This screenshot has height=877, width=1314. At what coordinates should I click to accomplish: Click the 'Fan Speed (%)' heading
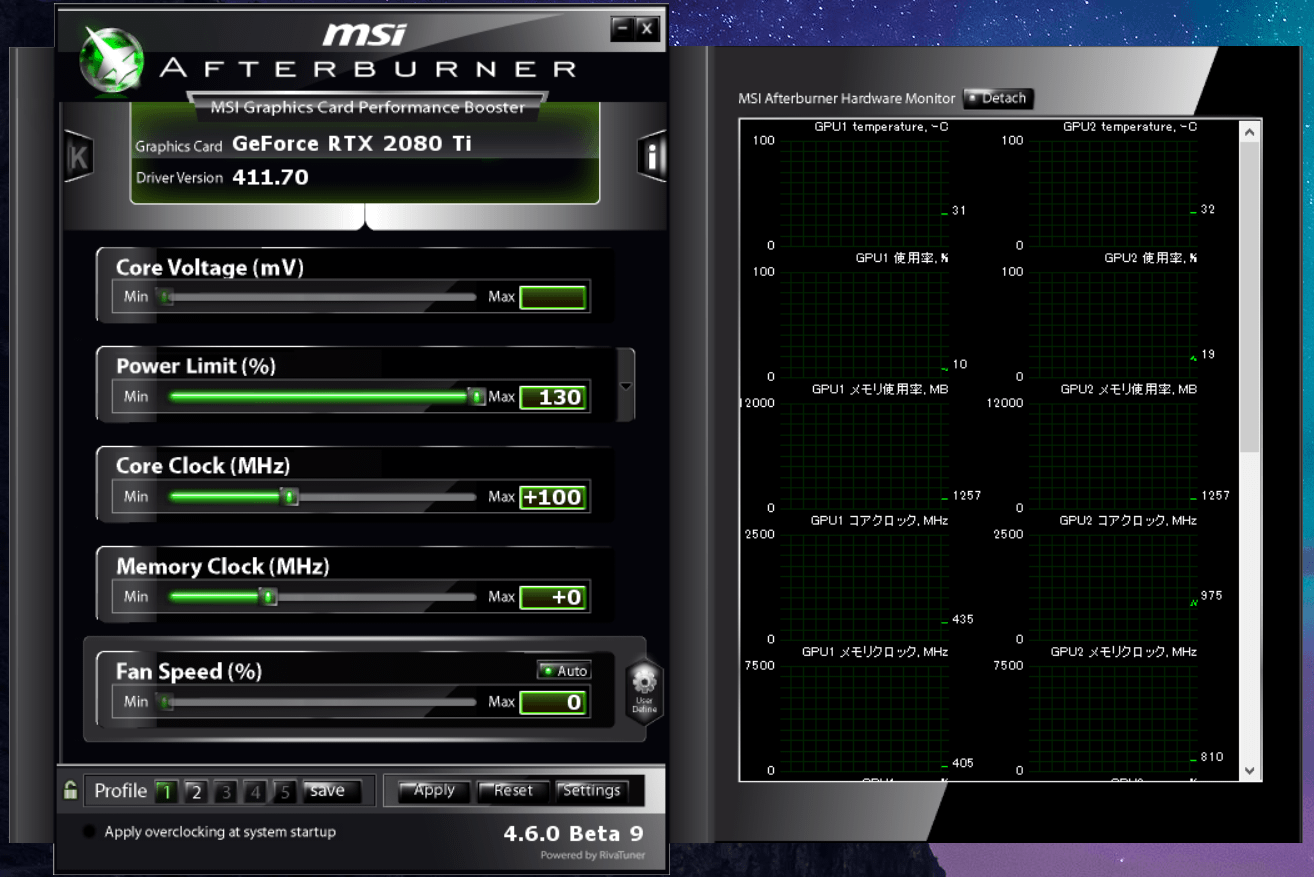(189, 671)
